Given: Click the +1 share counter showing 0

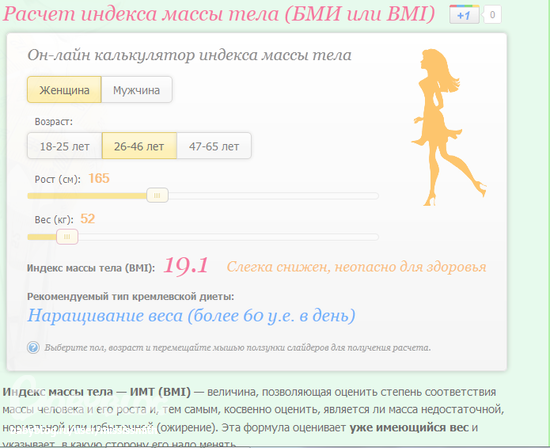Looking at the screenshot, I should pos(492,15).
